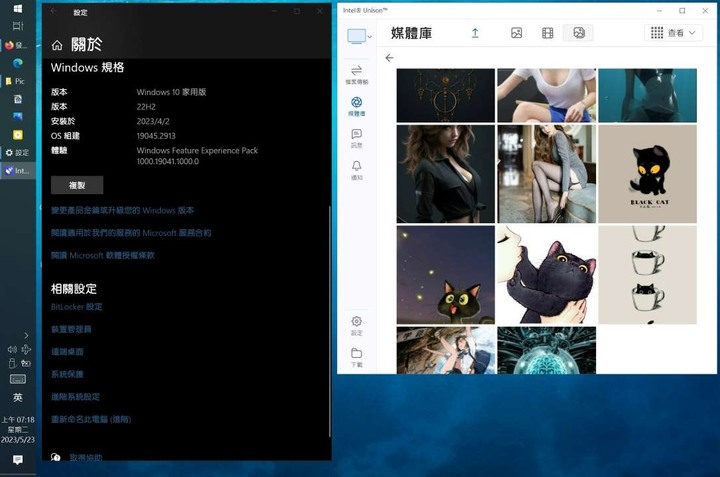Screen dimensions: 720x477
Task: Open the 查看 view dropdown
Action: pos(673,33)
